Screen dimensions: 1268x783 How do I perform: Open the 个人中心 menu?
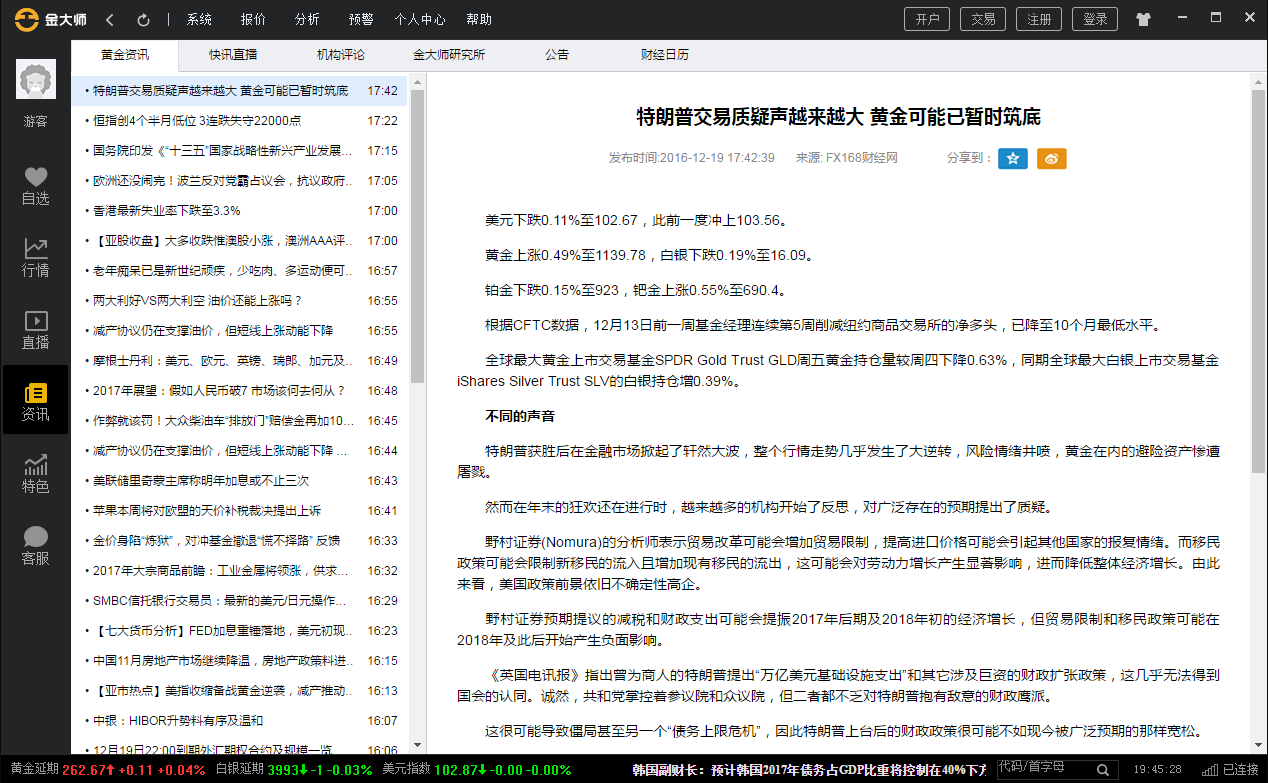tap(420, 20)
